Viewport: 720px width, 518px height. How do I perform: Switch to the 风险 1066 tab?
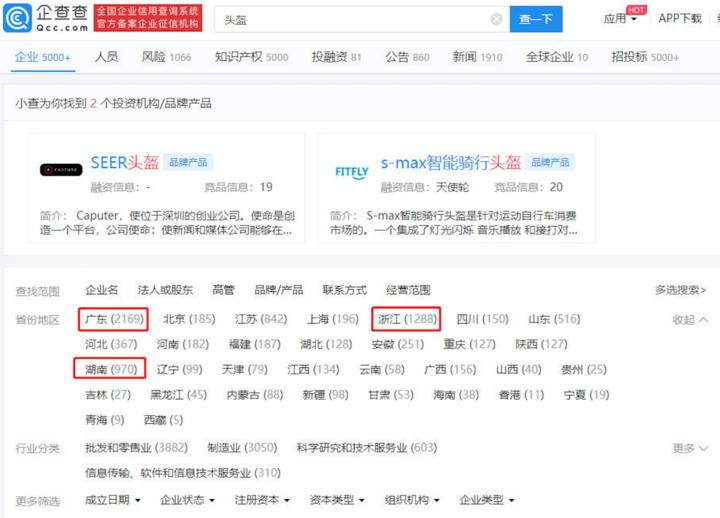tap(166, 57)
